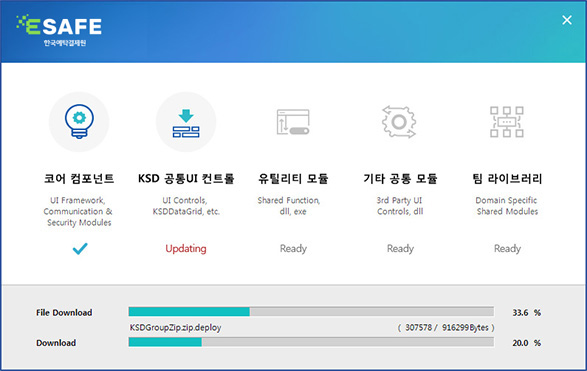587x371 pixels.
Task: Click the KSD common UI download icon
Action: pyautogui.click(x=186, y=123)
